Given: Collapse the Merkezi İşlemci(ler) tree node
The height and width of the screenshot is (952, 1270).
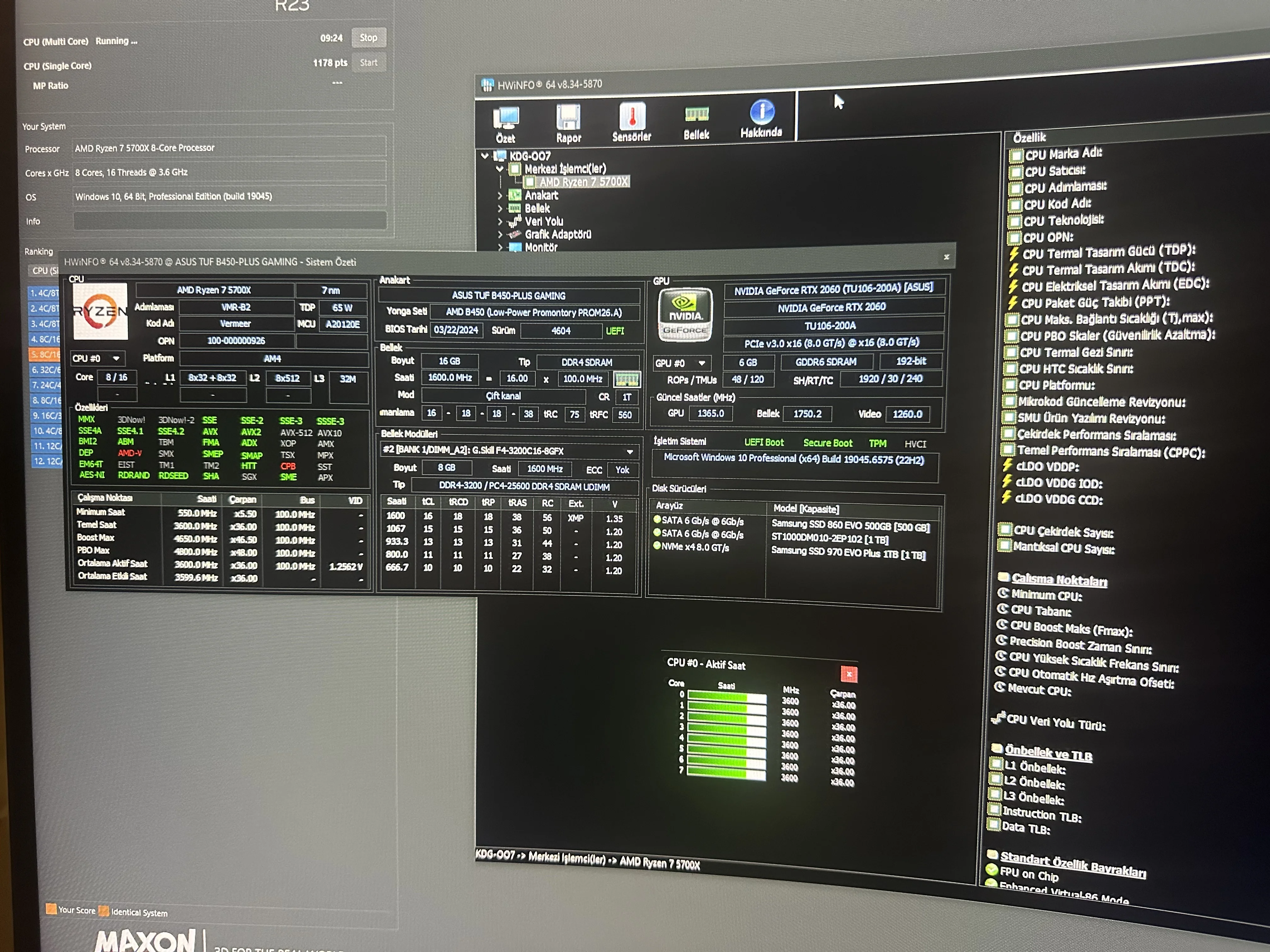Looking at the screenshot, I should tap(500, 169).
